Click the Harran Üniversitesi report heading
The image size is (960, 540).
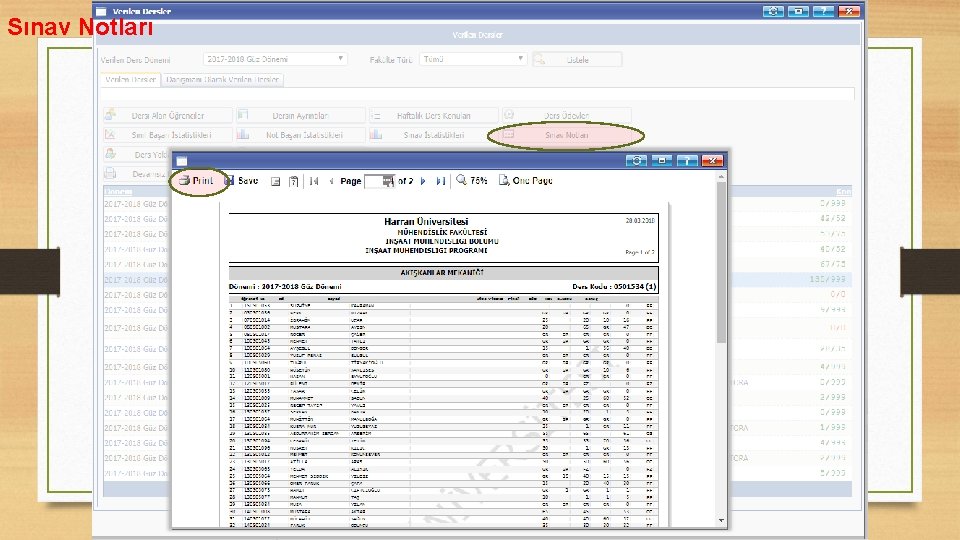tap(426, 222)
